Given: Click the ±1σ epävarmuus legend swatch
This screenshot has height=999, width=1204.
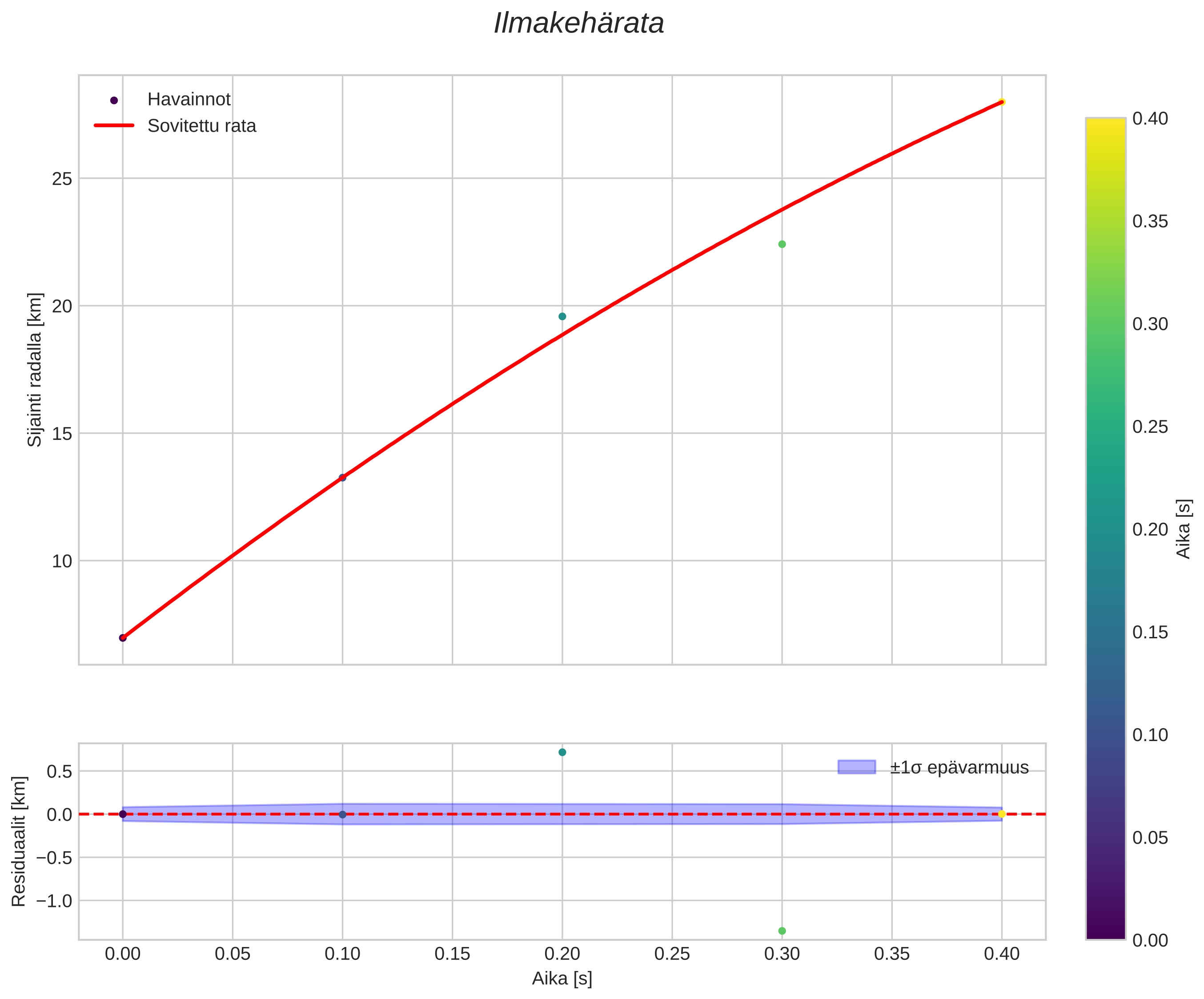Looking at the screenshot, I should 857,767.
